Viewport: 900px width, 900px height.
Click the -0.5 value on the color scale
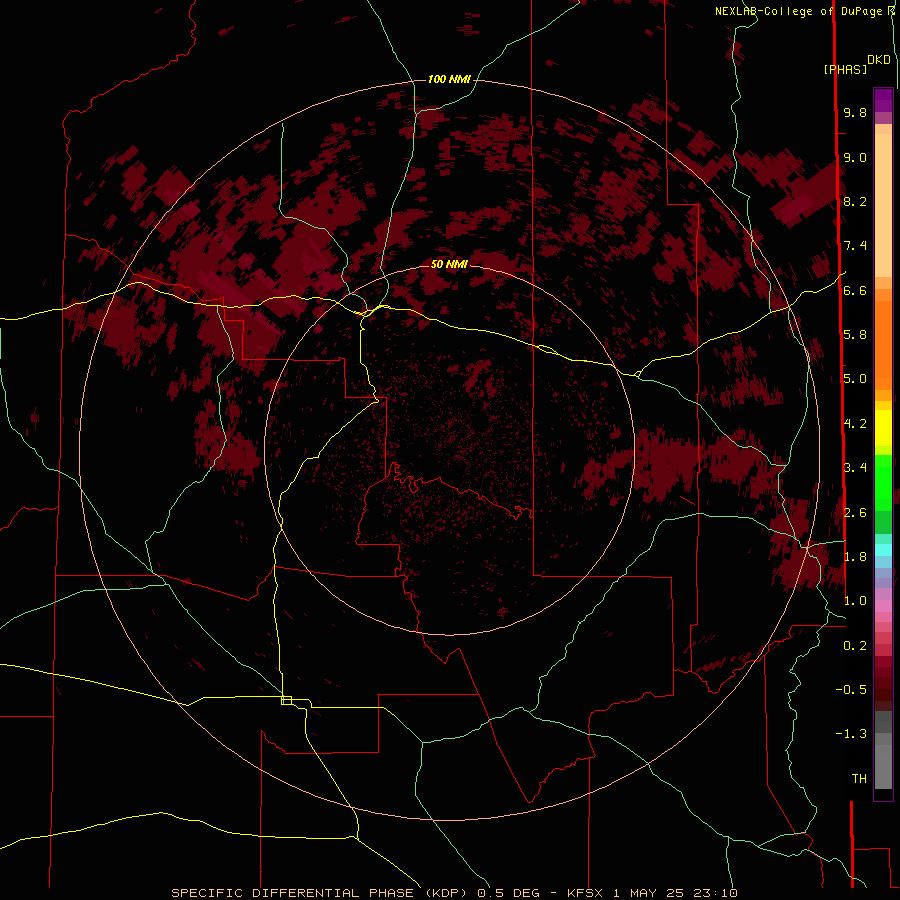click(x=851, y=690)
